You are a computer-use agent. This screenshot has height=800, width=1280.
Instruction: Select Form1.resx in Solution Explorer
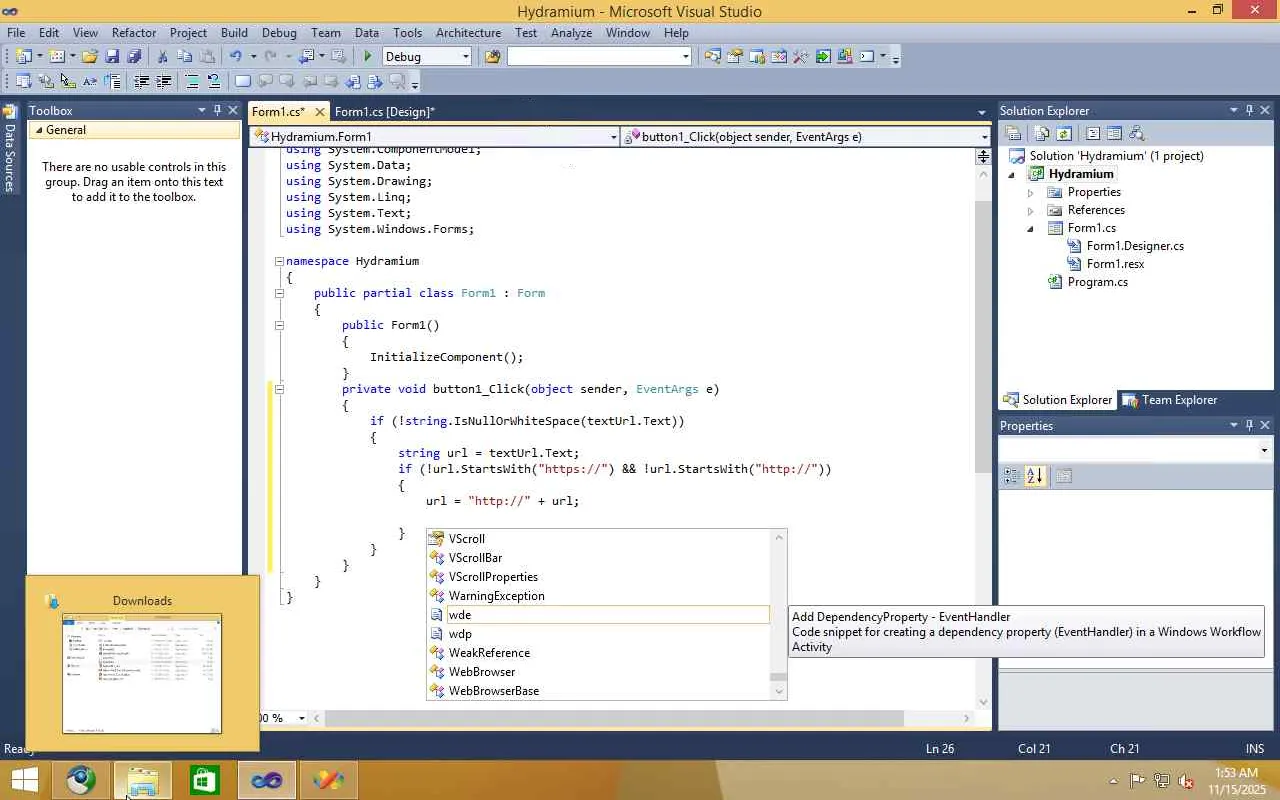click(1115, 264)
